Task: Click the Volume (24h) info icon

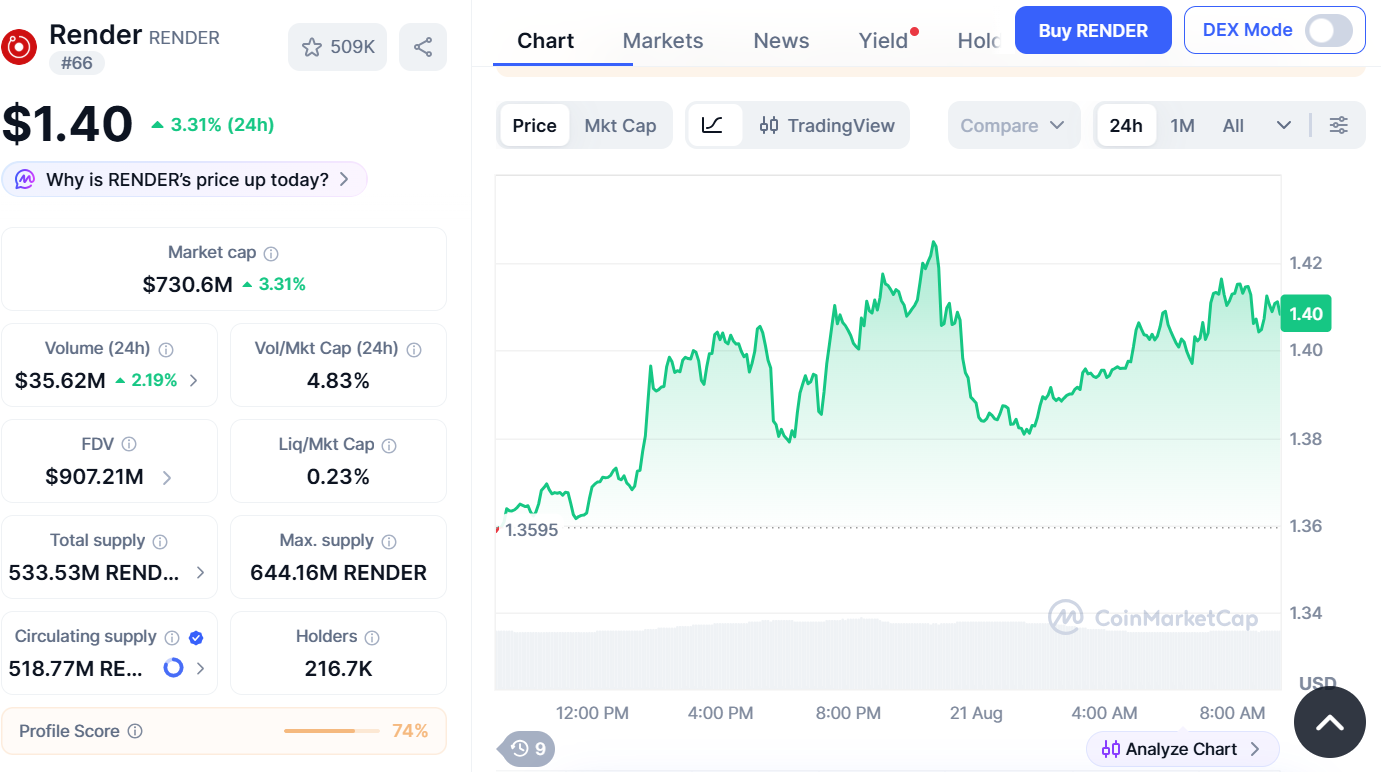Action: point(166,350)
